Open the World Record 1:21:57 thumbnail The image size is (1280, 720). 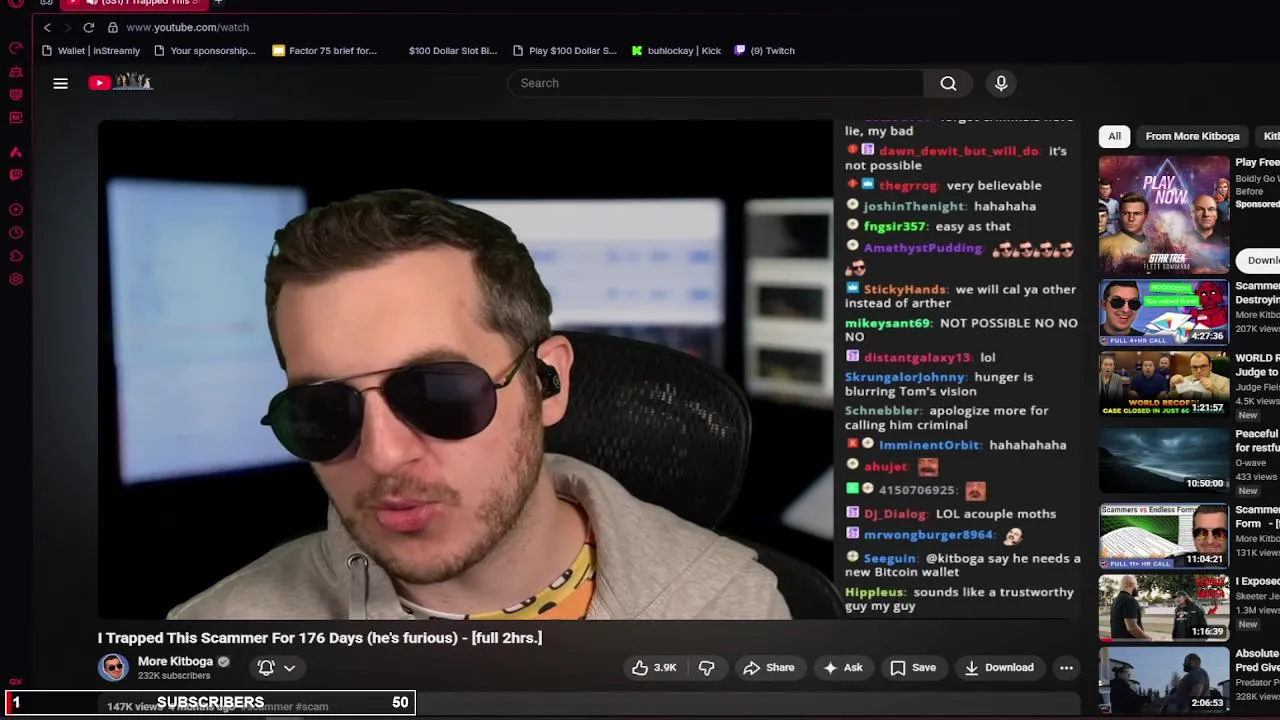[x=1164, y=384]
